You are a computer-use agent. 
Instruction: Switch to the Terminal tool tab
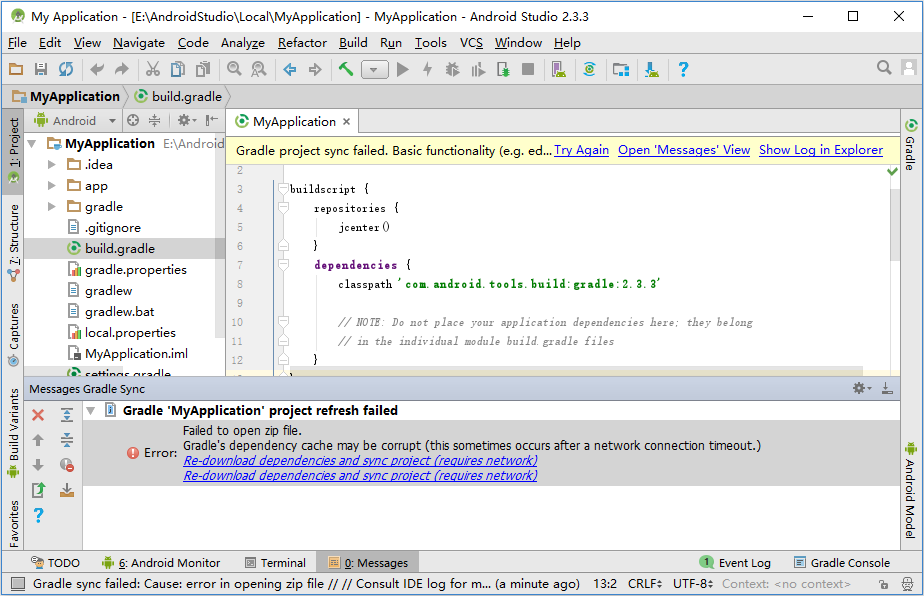(275, 563)
